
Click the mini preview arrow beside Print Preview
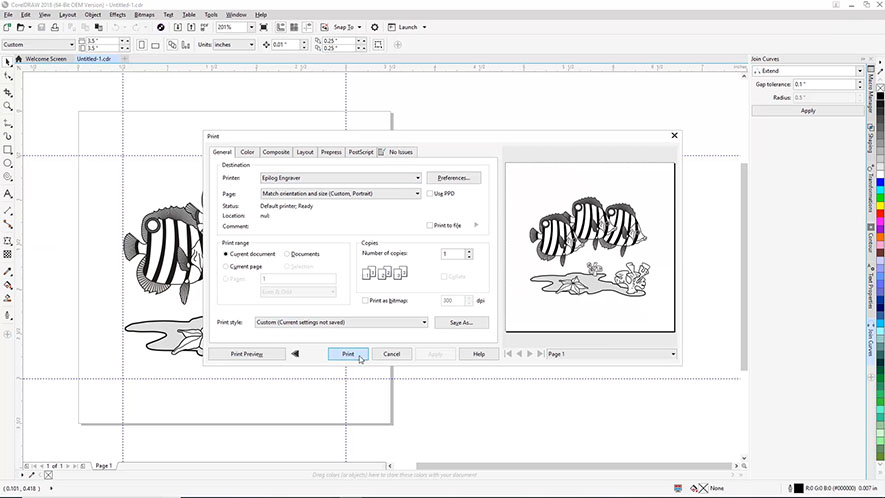coord(295,354)
